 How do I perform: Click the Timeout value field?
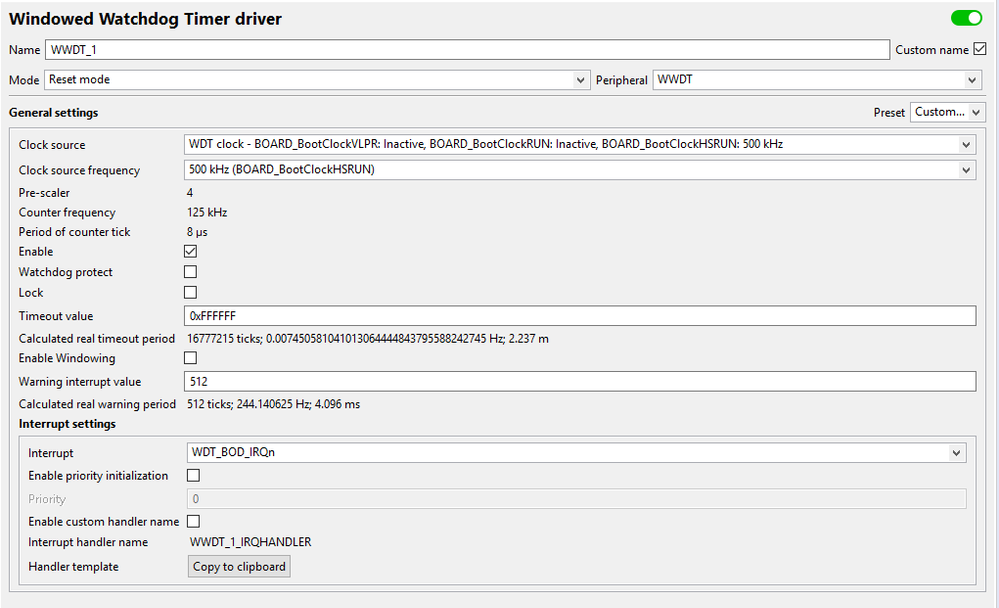tap(579, 316)
